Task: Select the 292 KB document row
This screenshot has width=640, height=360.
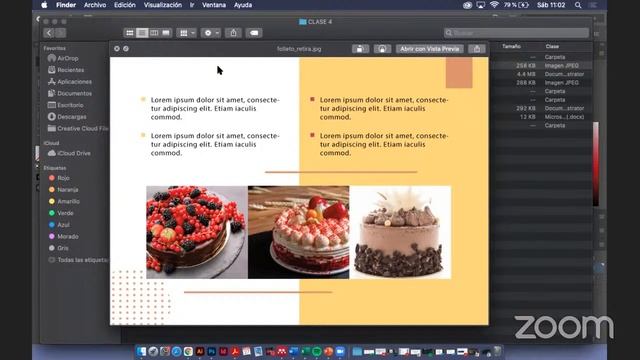Action: tap(542, 109)
